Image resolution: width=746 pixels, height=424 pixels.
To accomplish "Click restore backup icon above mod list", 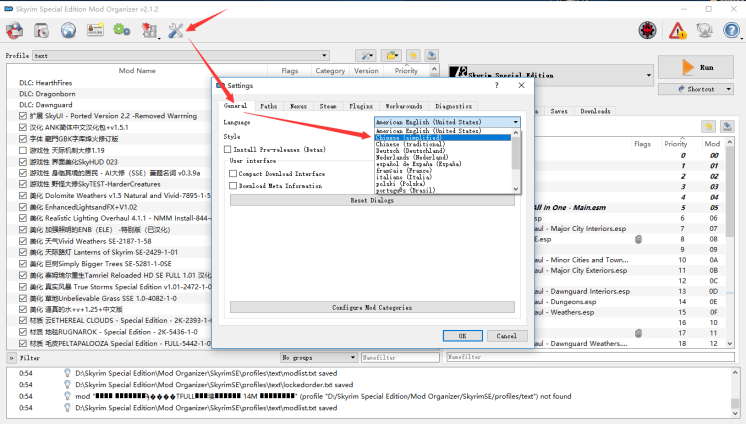I will pos(413,56).
